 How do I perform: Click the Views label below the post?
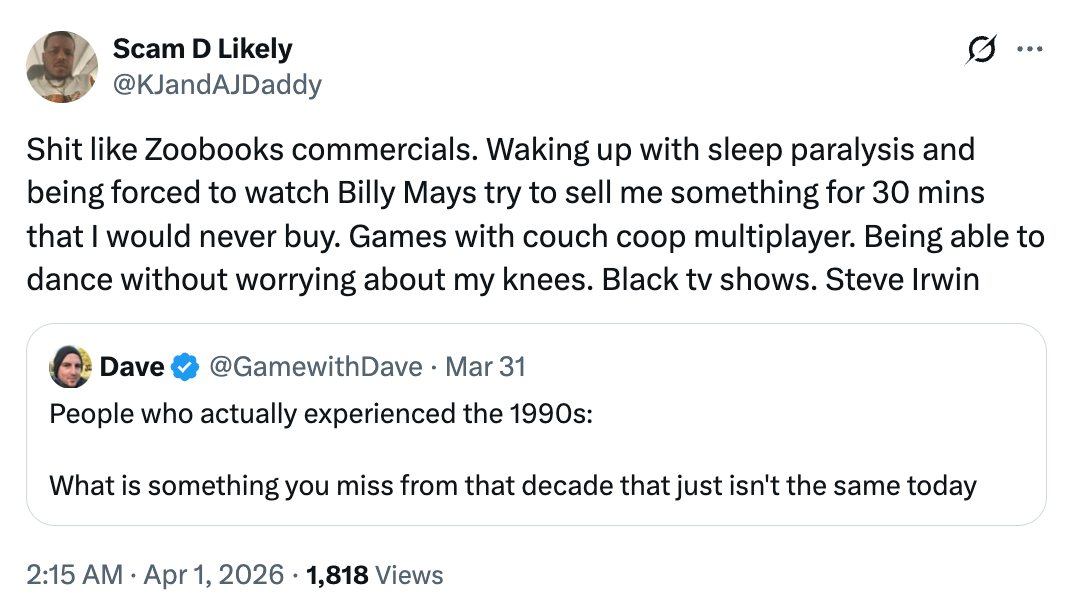[410, 575]
